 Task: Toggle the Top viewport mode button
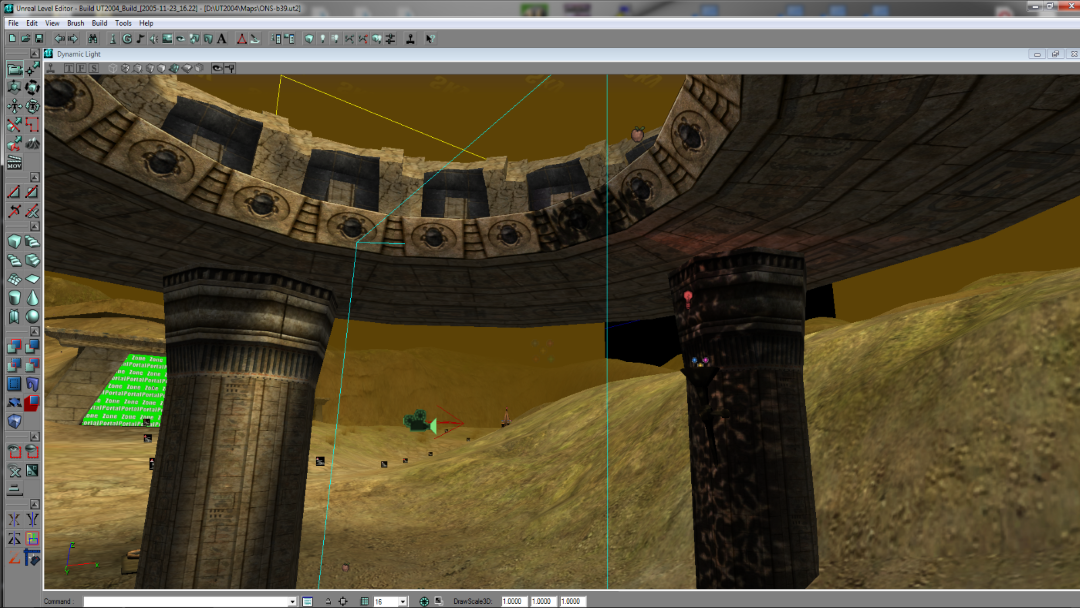pyautogui.click(x=69, y=68)
